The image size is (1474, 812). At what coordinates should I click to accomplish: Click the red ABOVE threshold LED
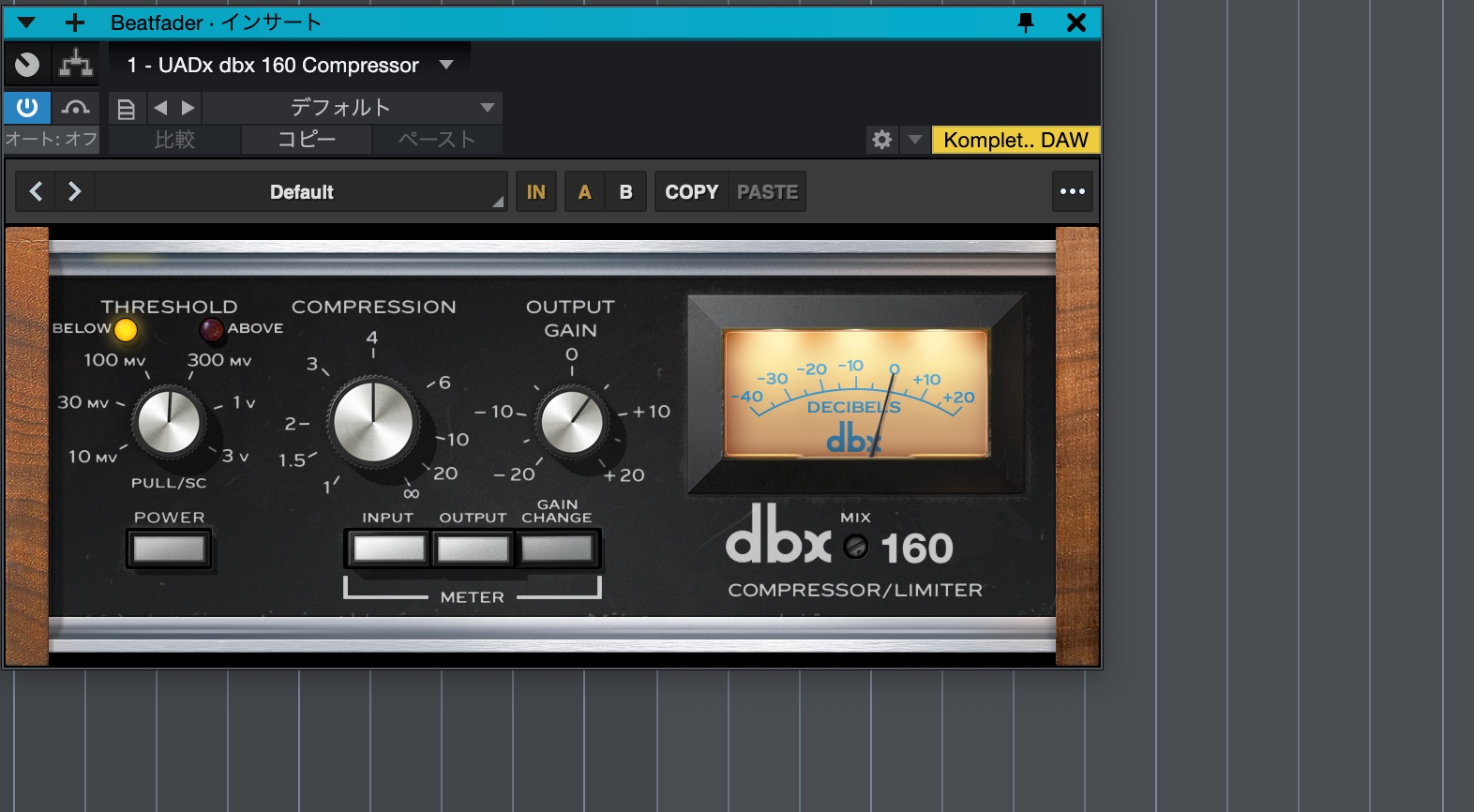click(211, 329)
